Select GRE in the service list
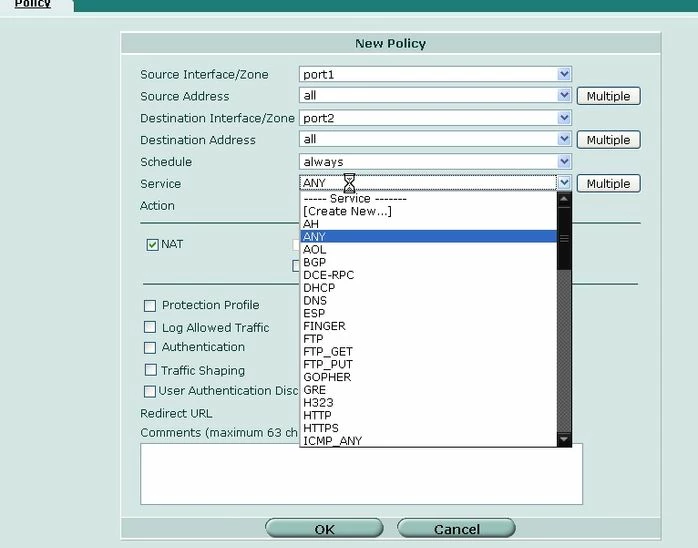The width and height of the screenshot is (698, 548). pyautogui.click(x=429, y=390)
